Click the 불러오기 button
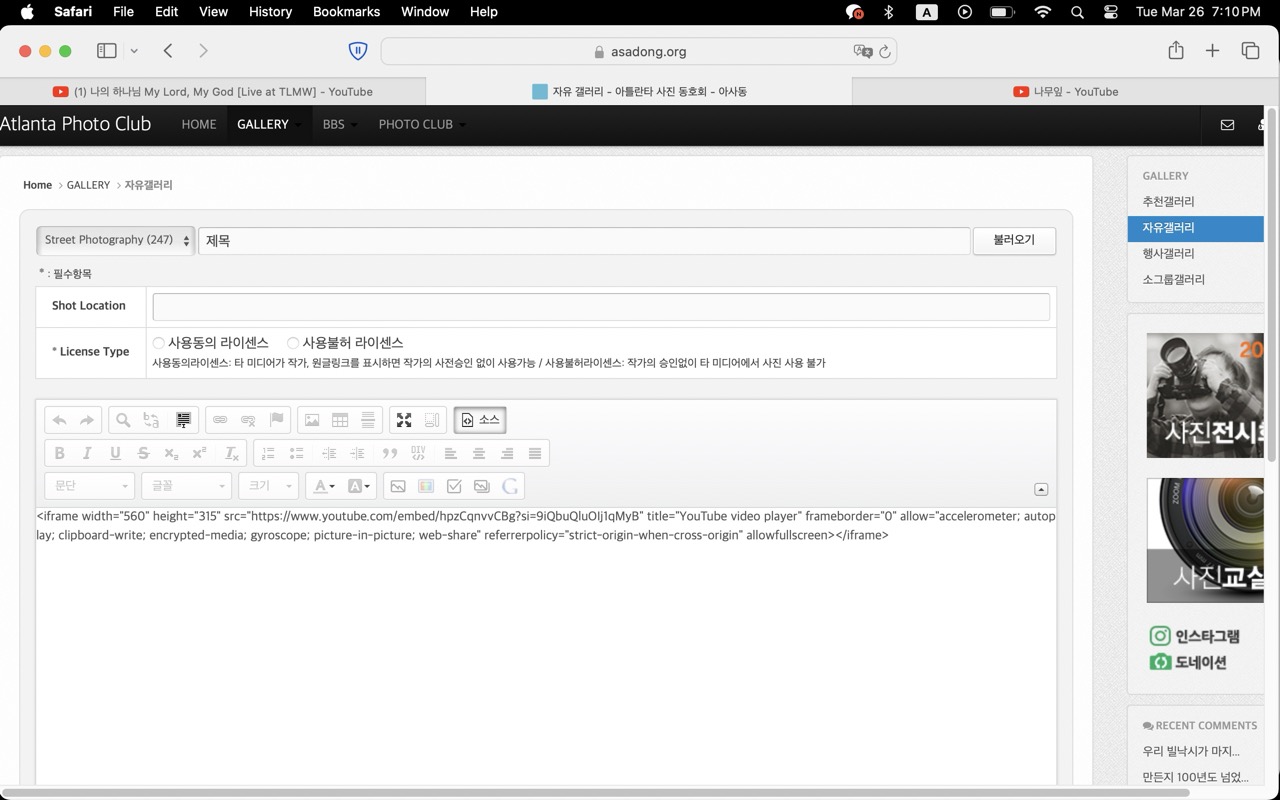This screenshot has width=1280, height=800. [1013, 240]
